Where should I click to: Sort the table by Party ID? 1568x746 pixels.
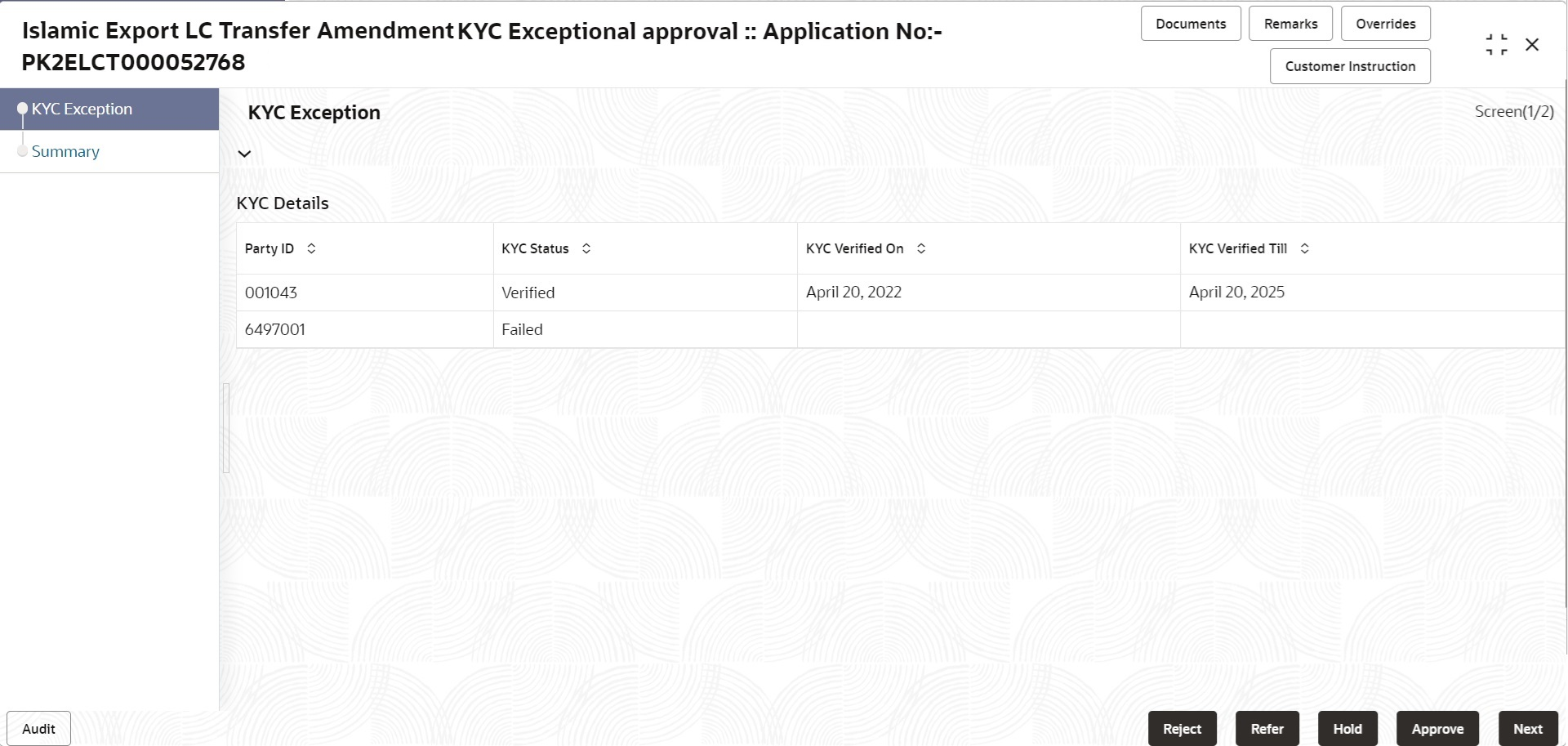tap(310, 248)
